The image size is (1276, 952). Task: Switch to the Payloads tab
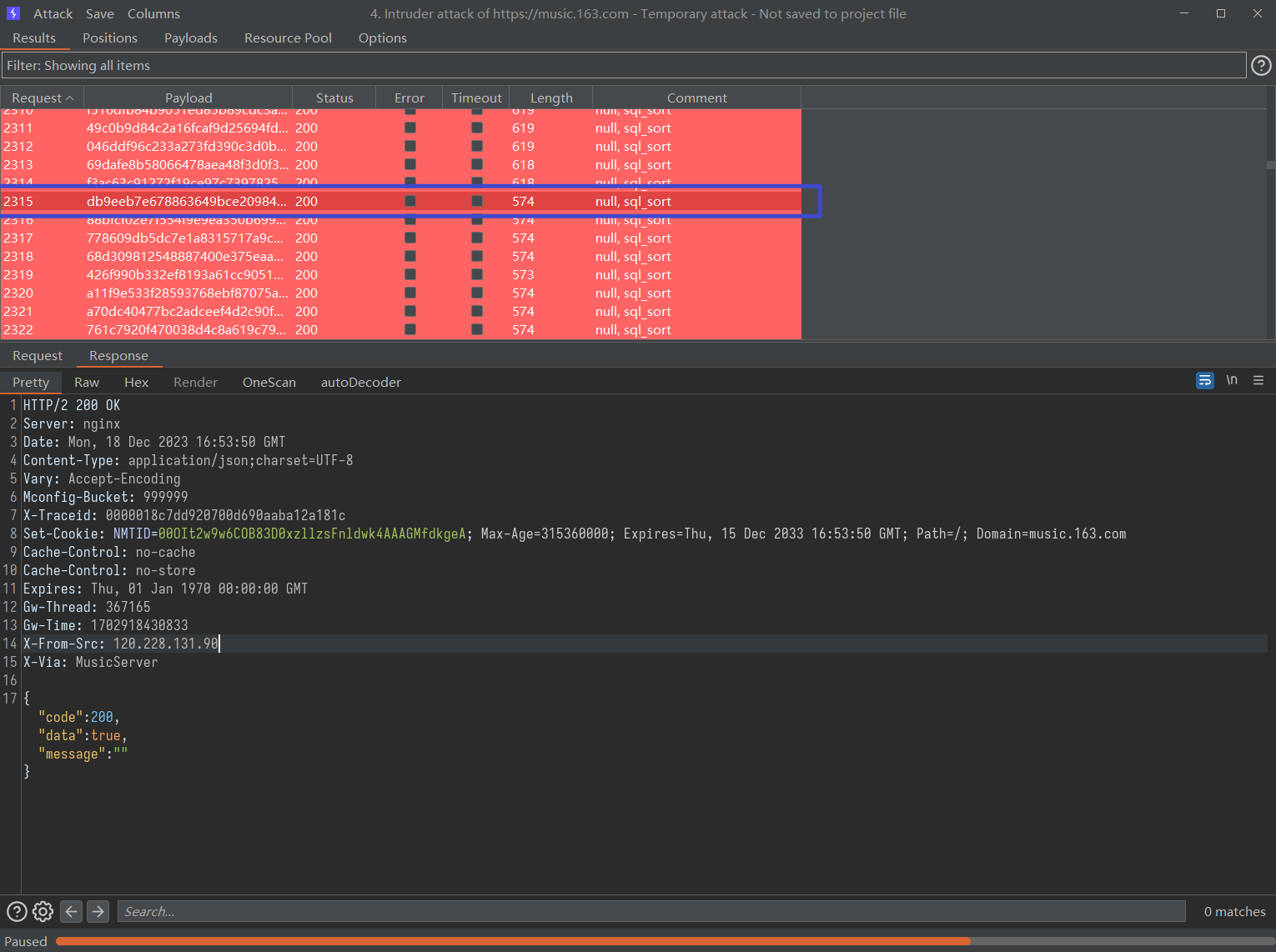pyautogui.click(x=191, y=38)
